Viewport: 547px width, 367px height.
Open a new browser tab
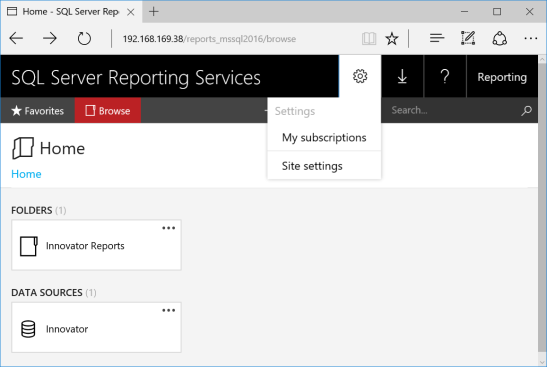click(153, 12)
